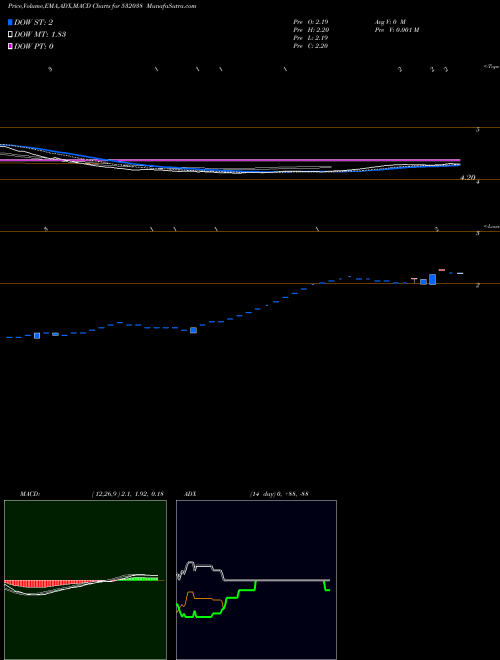
Task: Click the 'Pre H: 2.20' high value
Action: pos(311,29)
